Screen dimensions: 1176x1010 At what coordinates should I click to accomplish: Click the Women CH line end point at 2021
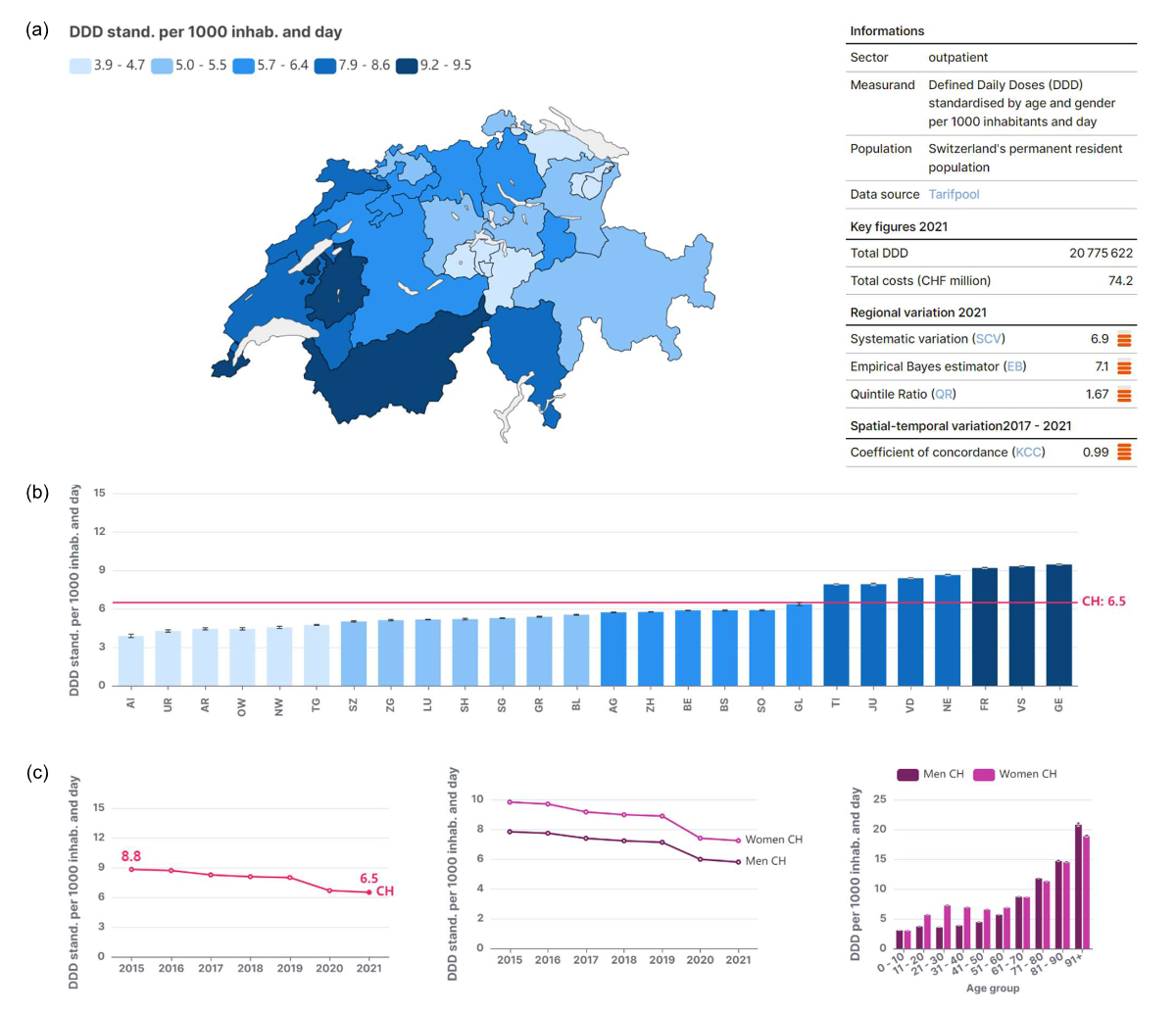click(x=738, y=841)
